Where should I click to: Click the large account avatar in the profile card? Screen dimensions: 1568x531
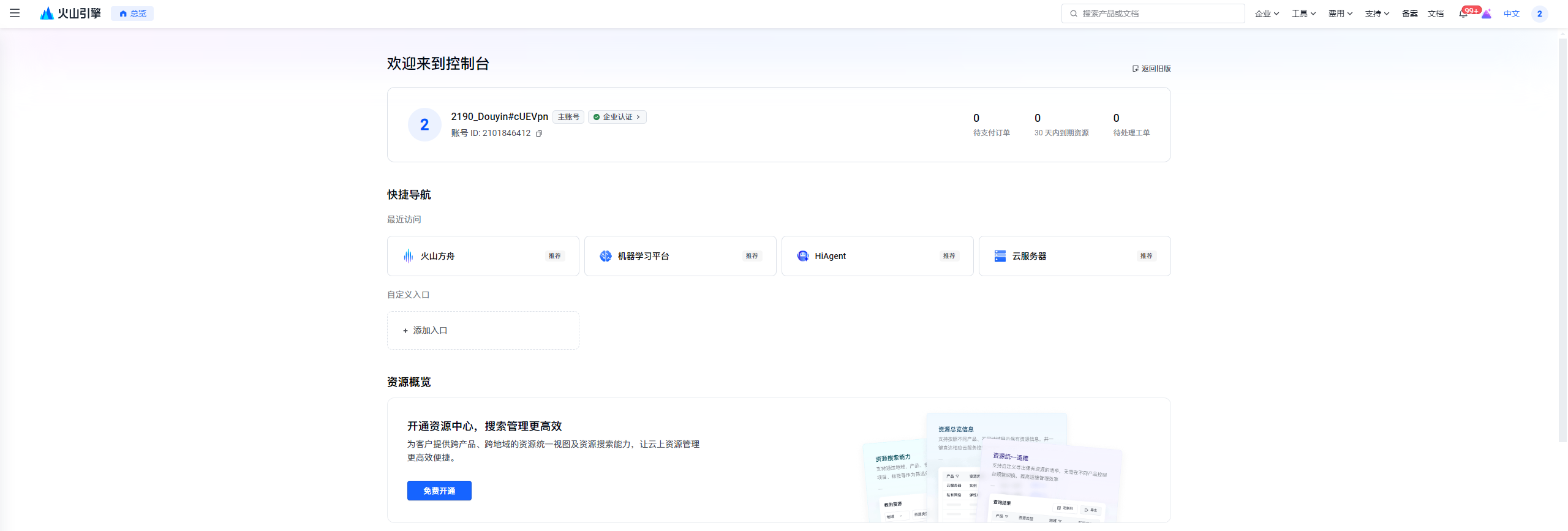(x=424, y=125)
